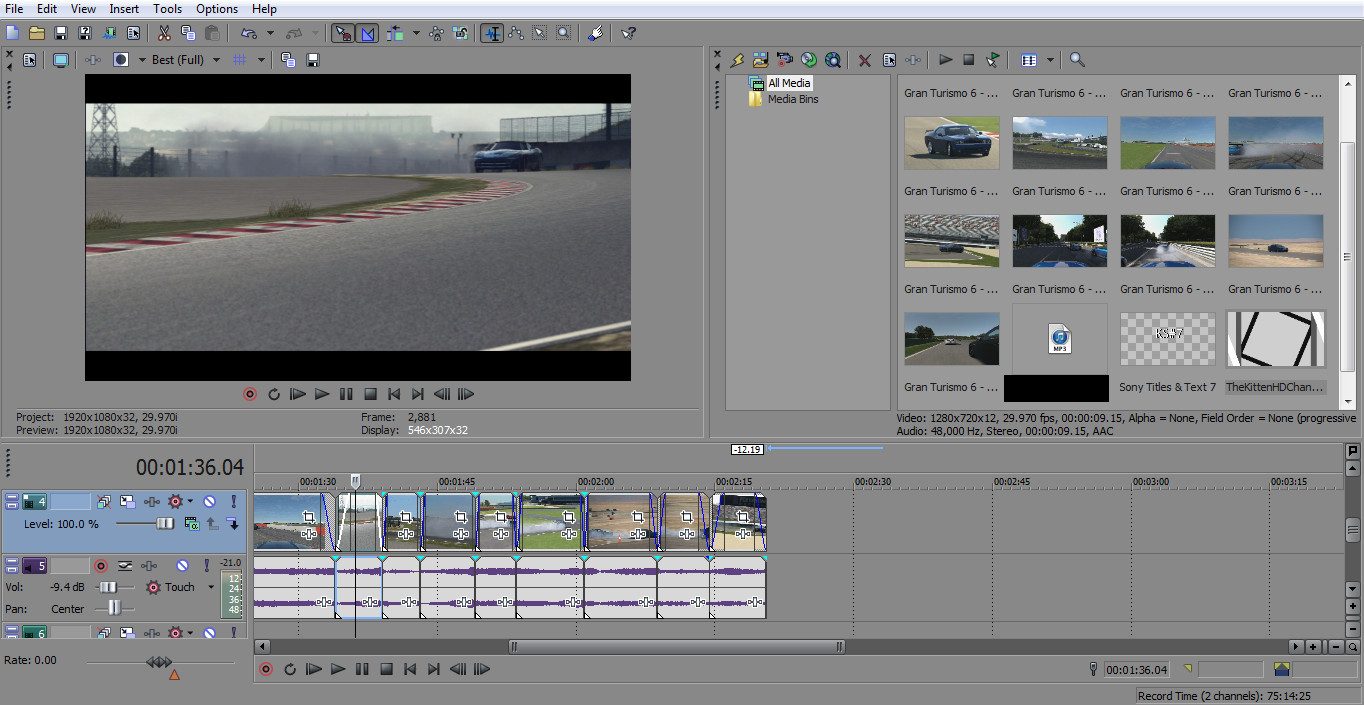
Task: Open compositing mode icon on track 4
Action: (x=191, y=523)
